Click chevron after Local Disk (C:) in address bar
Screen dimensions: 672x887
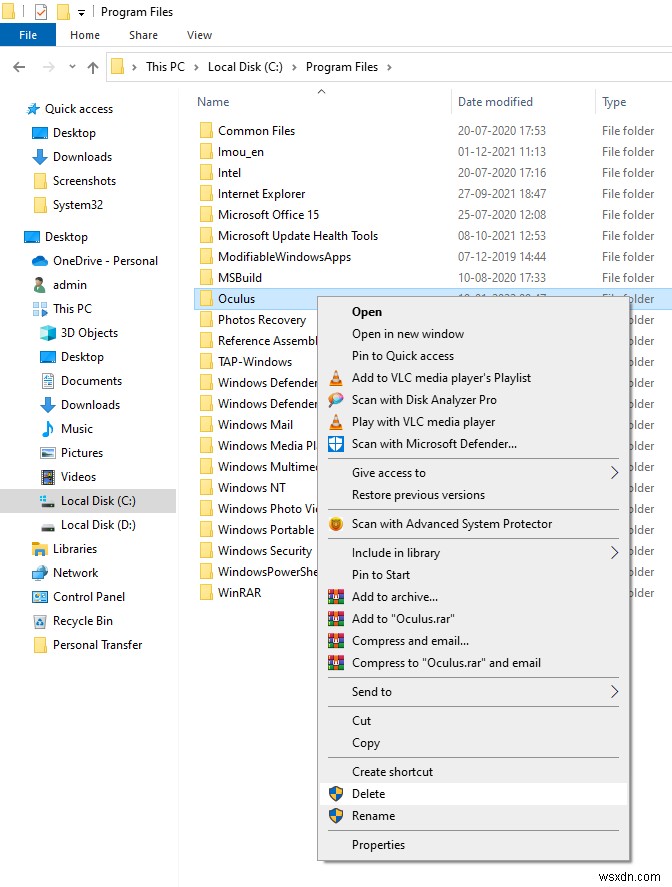click(x=294, y=67)
